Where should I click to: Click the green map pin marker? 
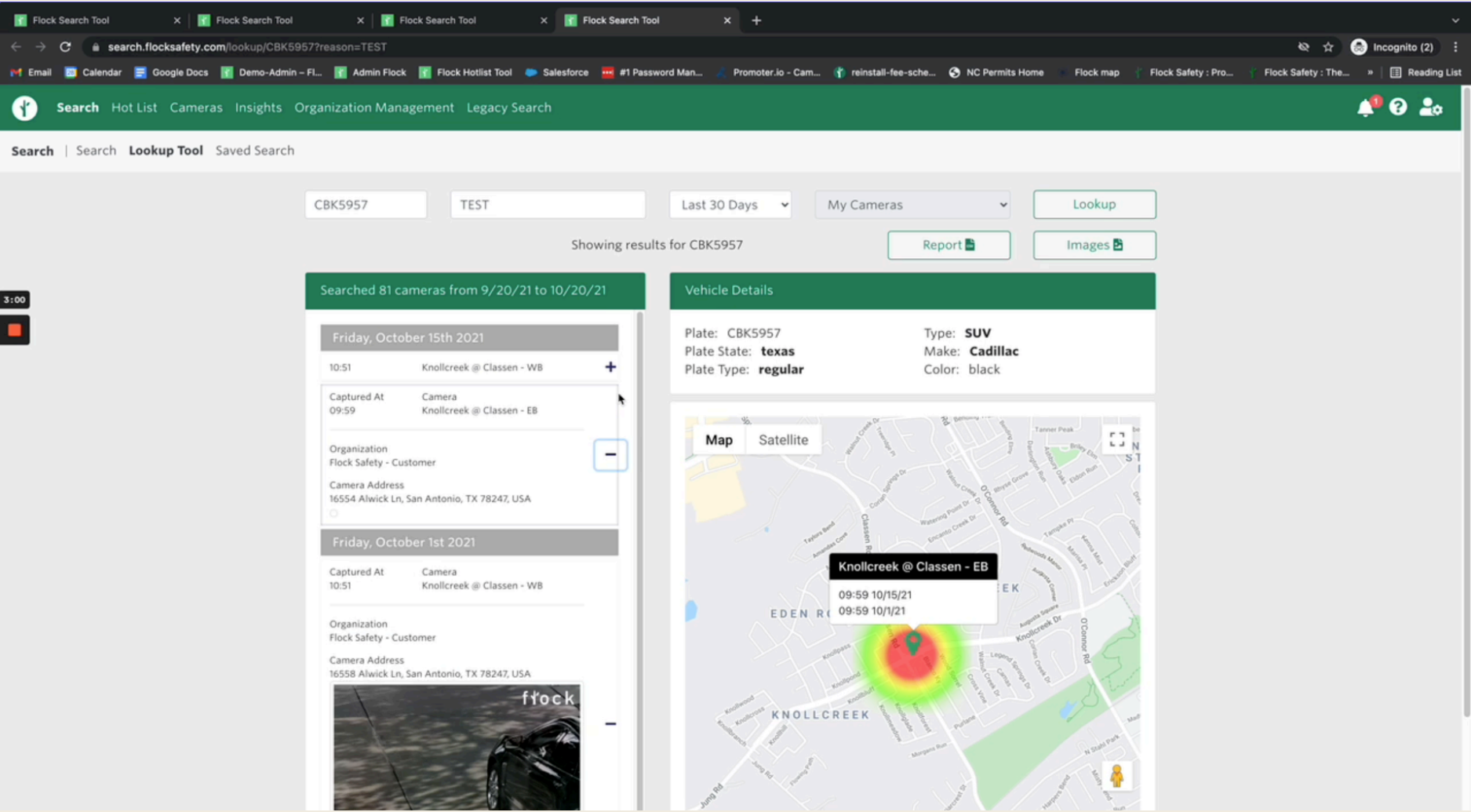point(912,643)
